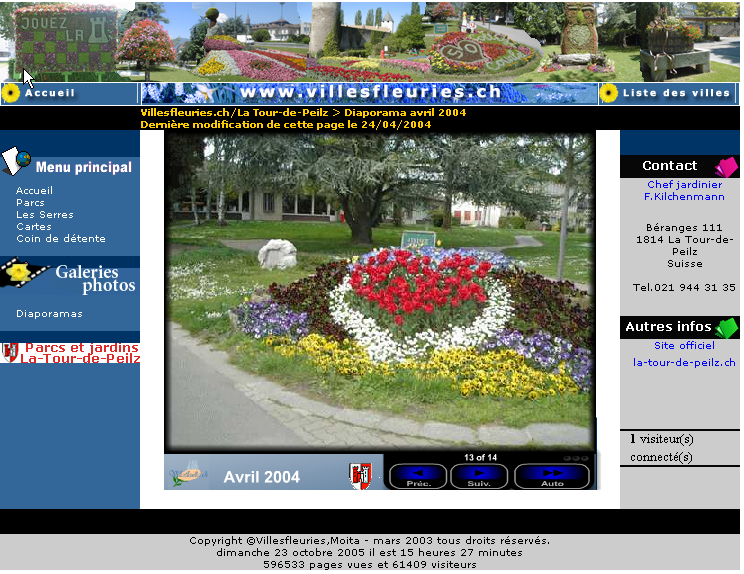This screenshot has width=744, height=574.
Task: Open Diaporamas under Galeries photos
Action: (x=49, y=314)
